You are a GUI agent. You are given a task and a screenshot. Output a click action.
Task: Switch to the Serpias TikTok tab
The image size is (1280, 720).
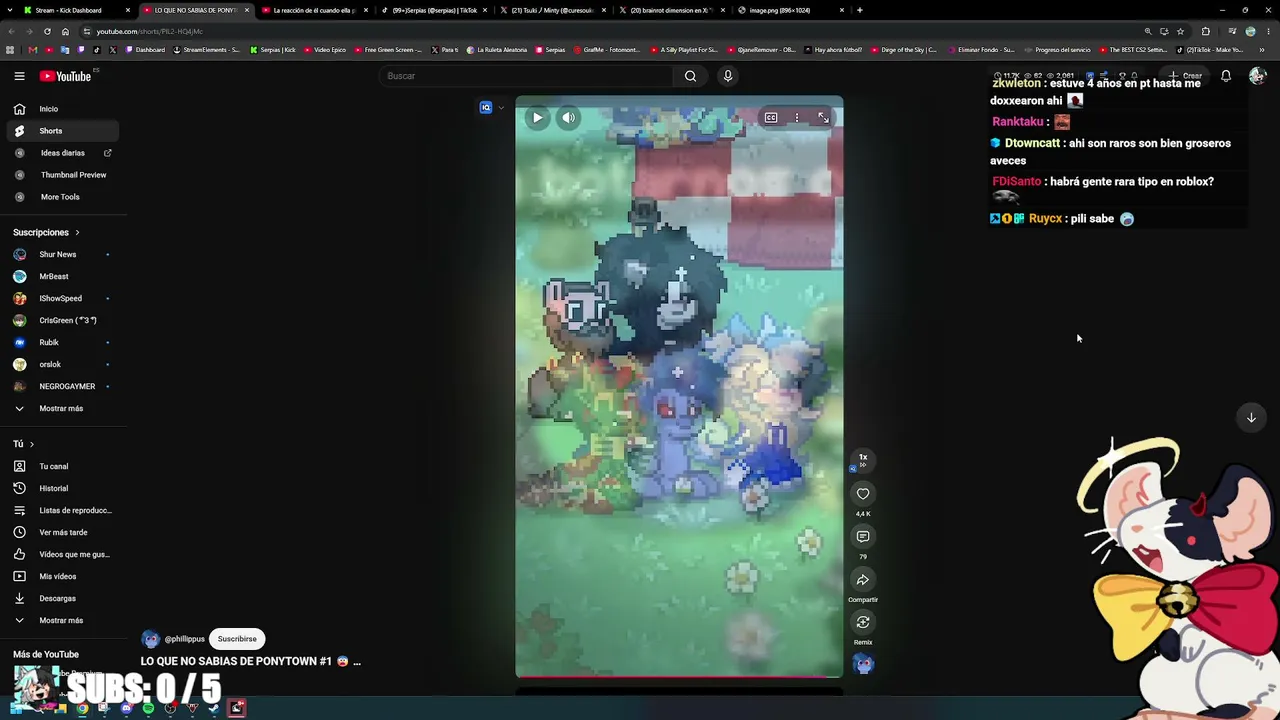[434, 10]
